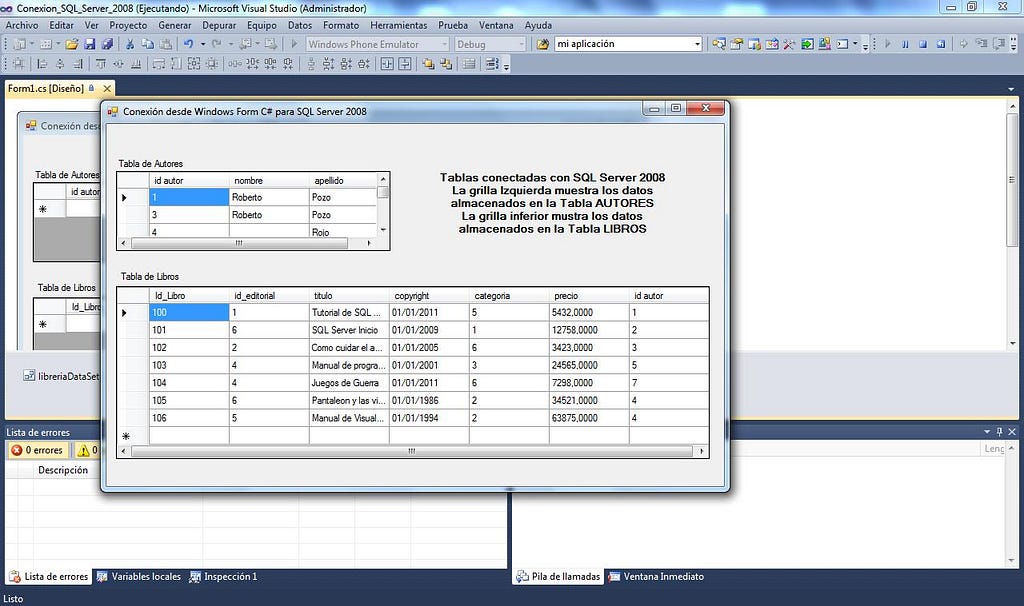Click the autores grid horizontal scrollbar thumb

(x=239, y=243)
